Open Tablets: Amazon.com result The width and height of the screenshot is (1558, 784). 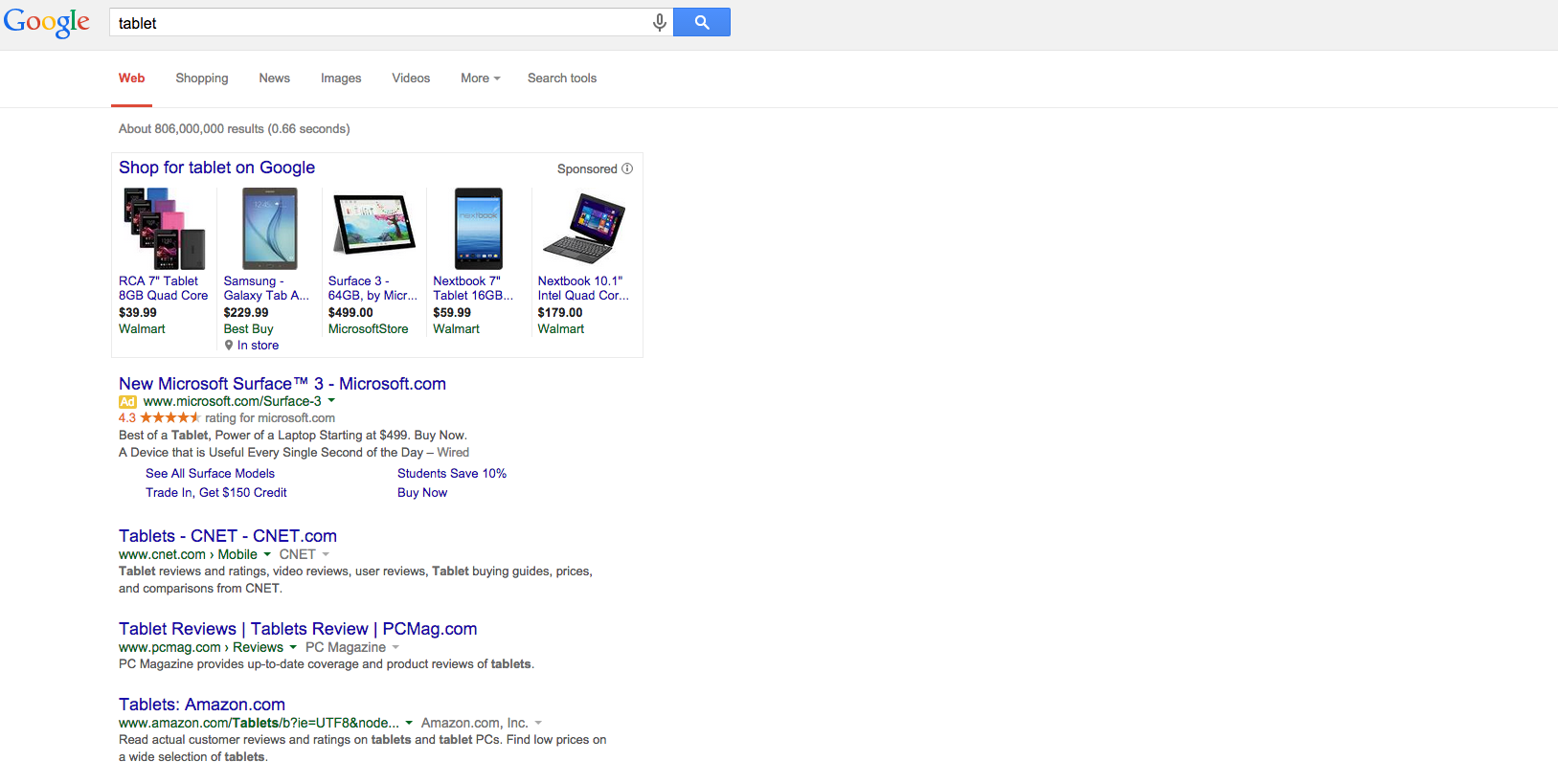pyautogui.click(x=202, y=705)
